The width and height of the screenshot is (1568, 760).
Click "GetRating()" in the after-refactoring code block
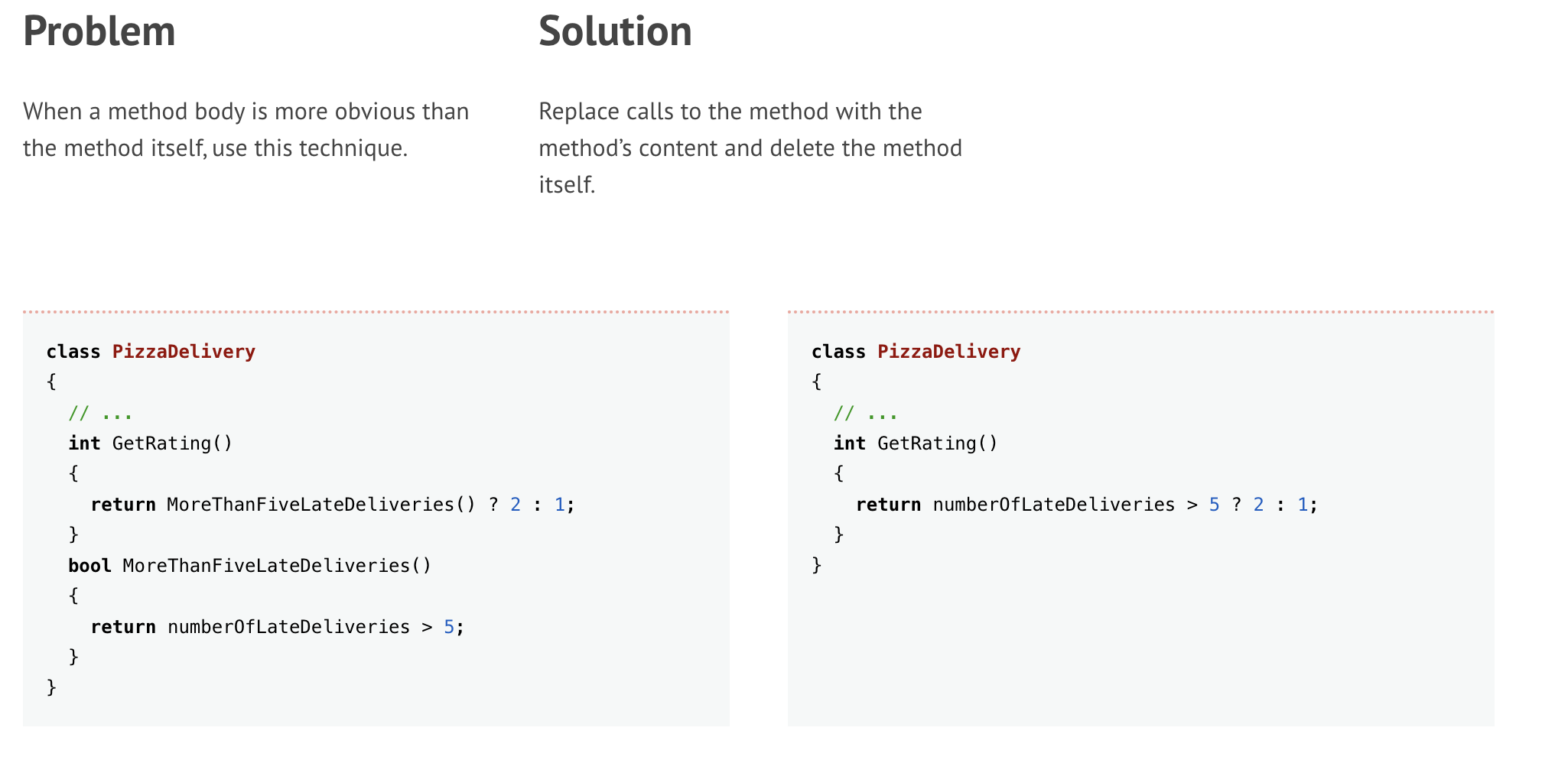click(x=937, y=443)
